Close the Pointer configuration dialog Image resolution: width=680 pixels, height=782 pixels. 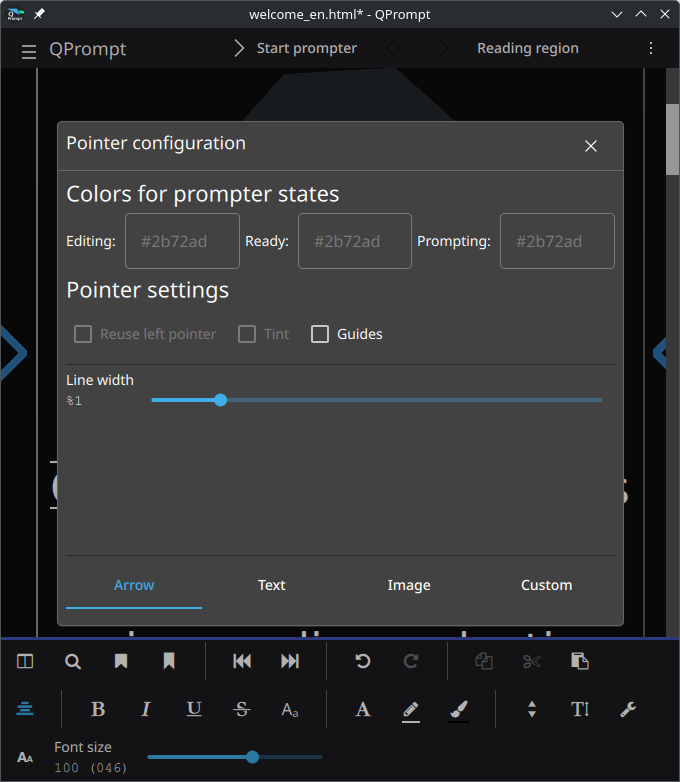point(591,146)
